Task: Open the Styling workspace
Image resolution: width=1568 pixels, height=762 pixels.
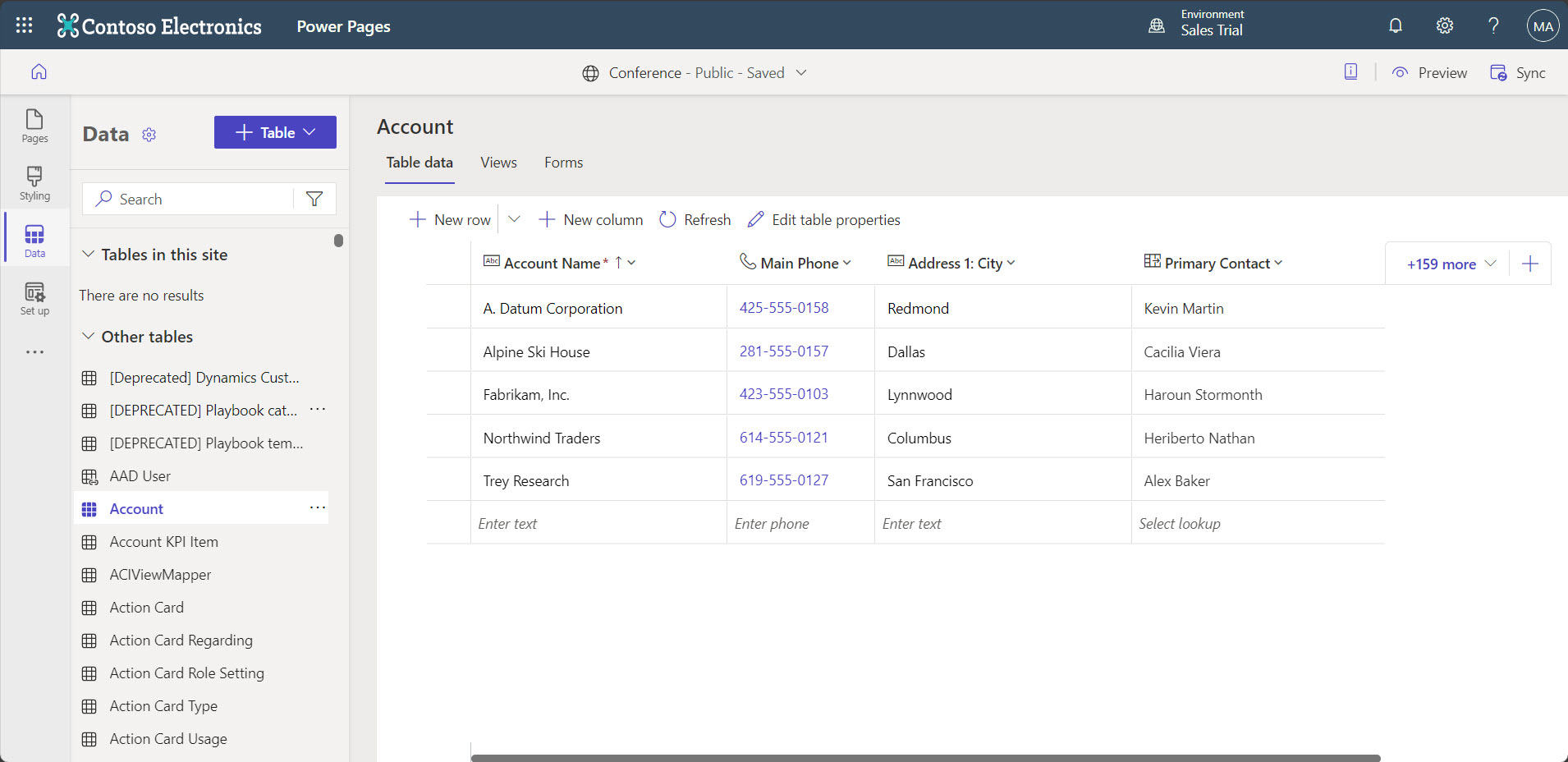Action: click(34, 183)
